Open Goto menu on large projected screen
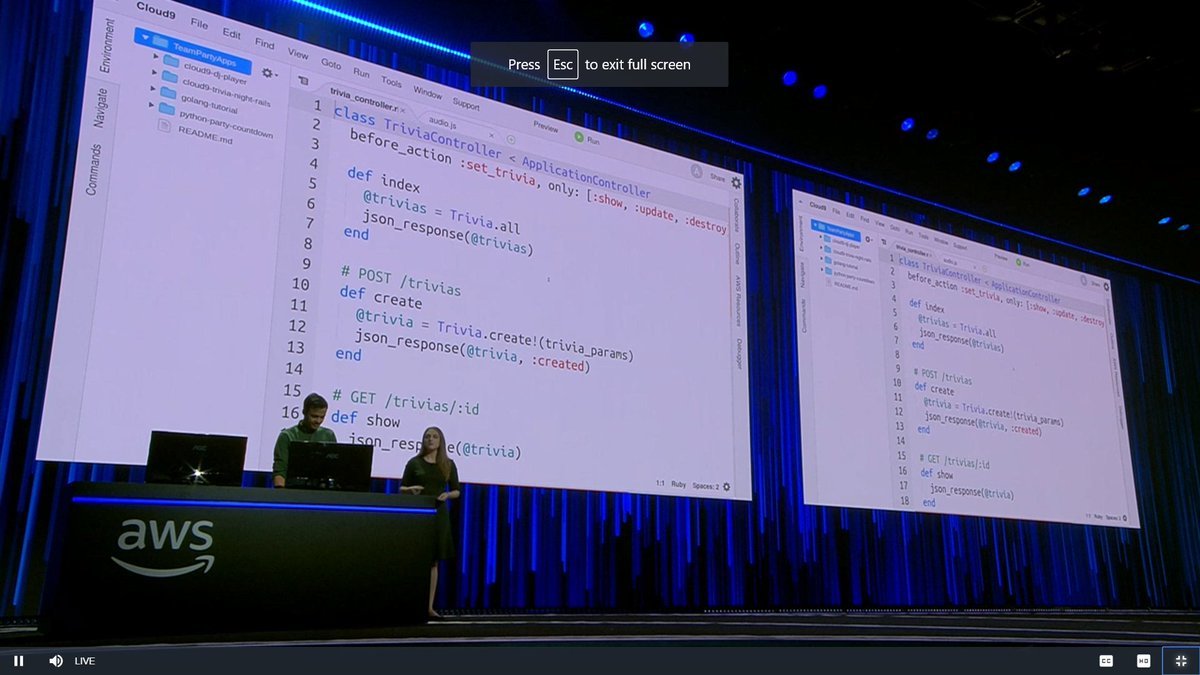 [x=331, y=63]
